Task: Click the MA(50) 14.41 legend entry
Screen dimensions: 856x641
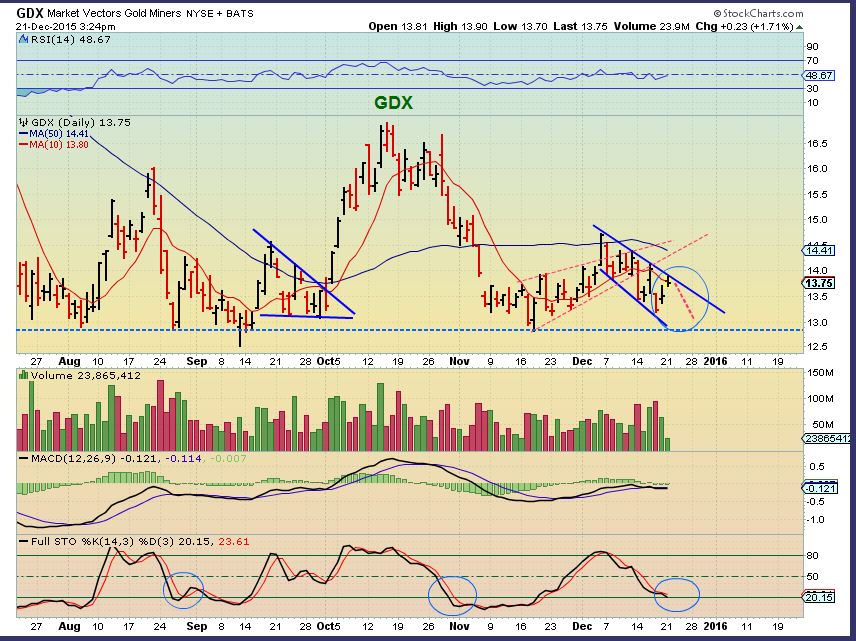Action: pos(54,134)
